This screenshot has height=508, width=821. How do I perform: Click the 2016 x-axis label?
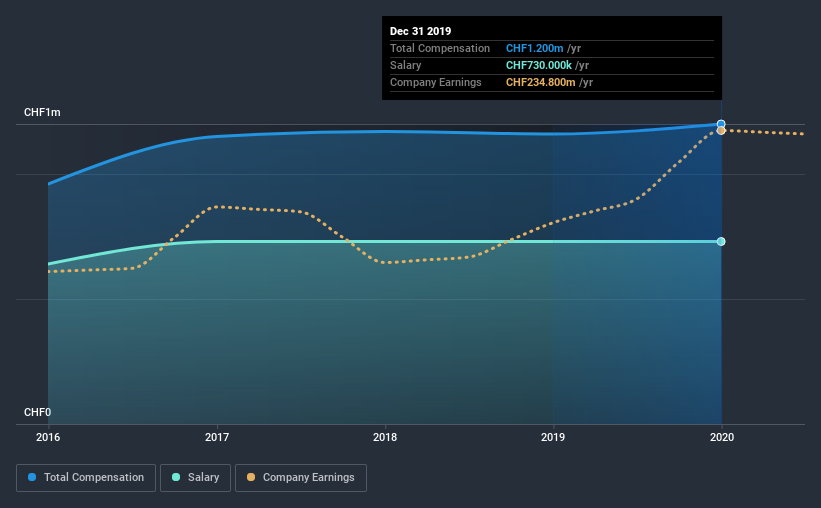(48, 437)
